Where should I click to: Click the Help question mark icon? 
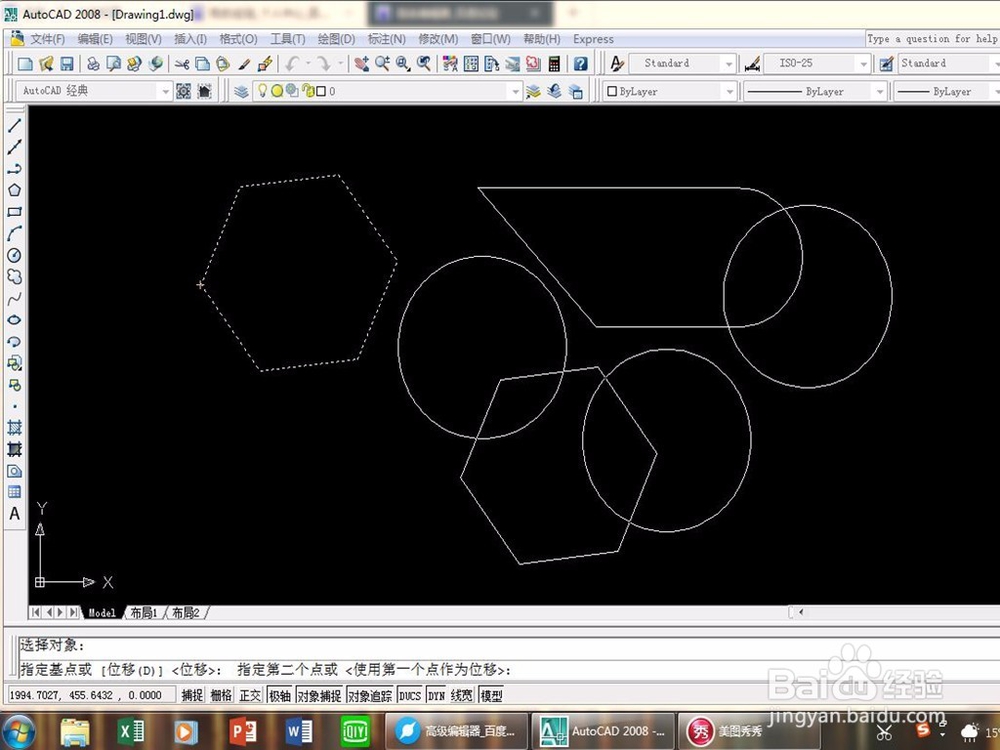(x=580, y=63)
